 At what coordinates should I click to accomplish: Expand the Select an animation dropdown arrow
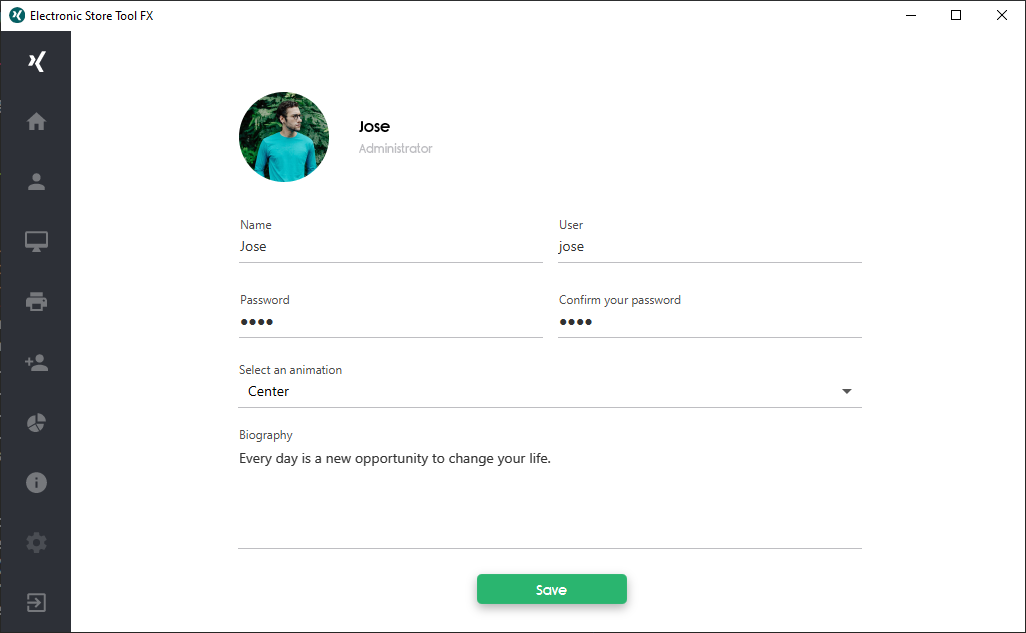(x=846, y=391)
